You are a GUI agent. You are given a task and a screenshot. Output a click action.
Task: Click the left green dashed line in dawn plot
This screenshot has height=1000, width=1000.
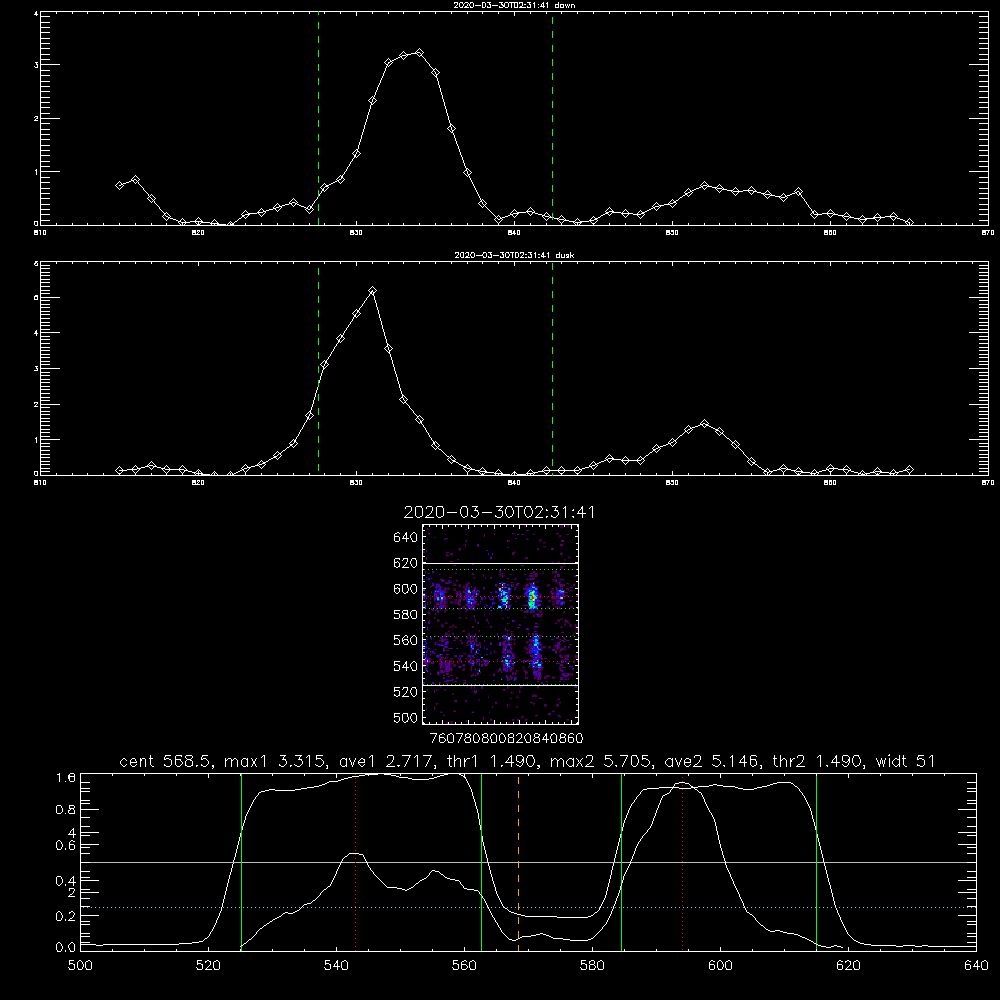click(x=318, y=118)
